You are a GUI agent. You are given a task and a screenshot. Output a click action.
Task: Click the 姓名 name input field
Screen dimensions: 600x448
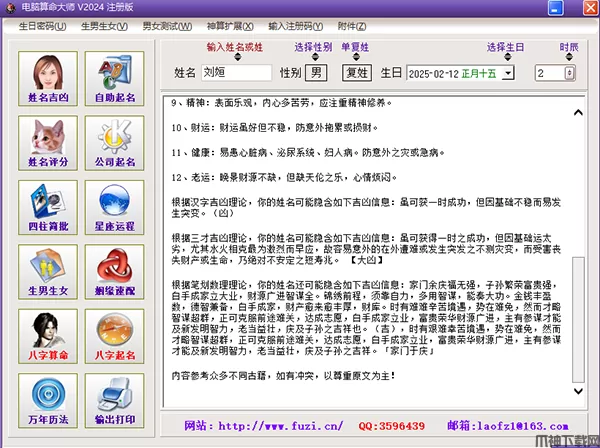pos(236,73)
